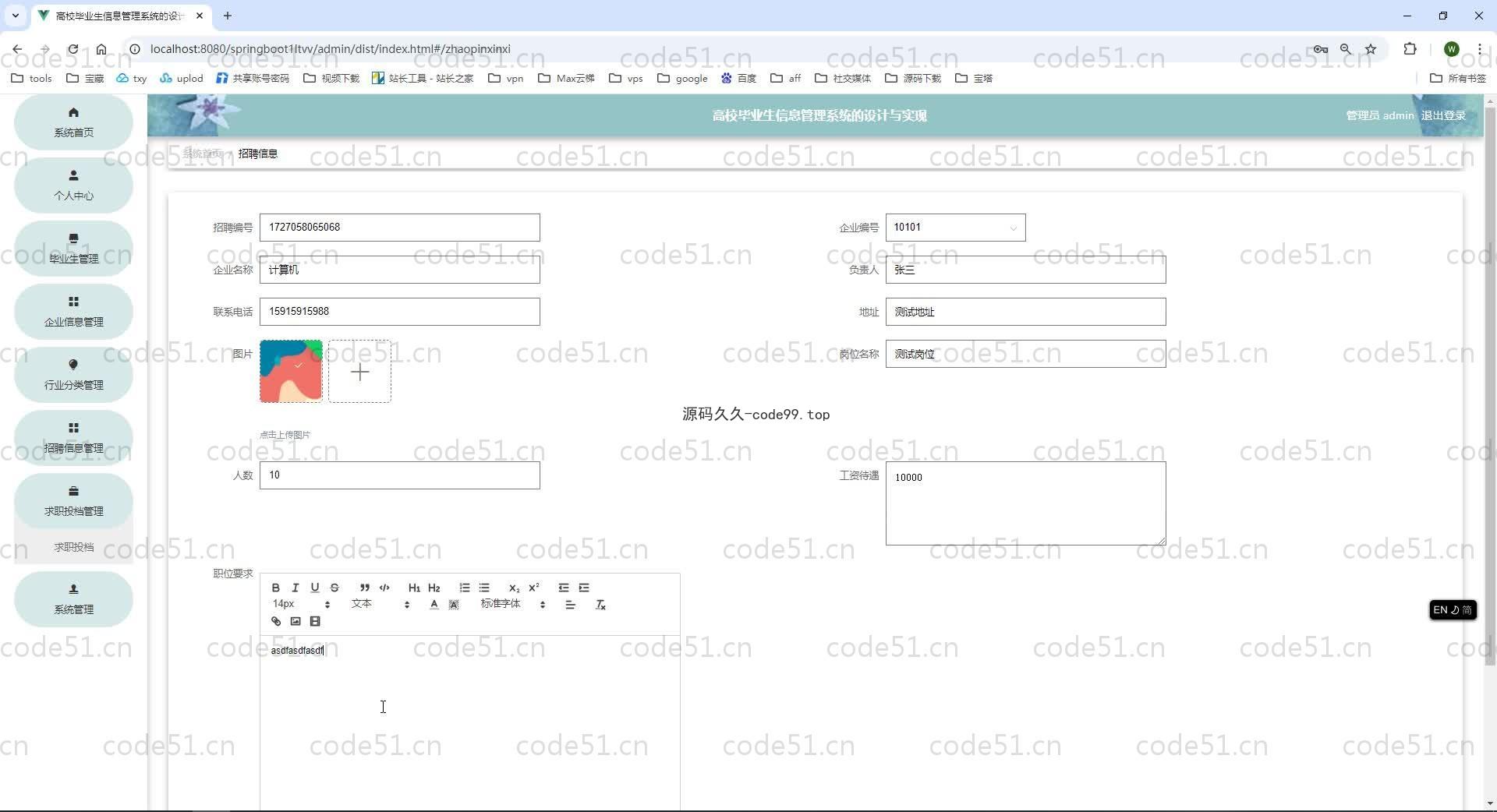Click the 系统首页 breadcrumb link
Screen dimensions: 1497x812
[202, 154]
